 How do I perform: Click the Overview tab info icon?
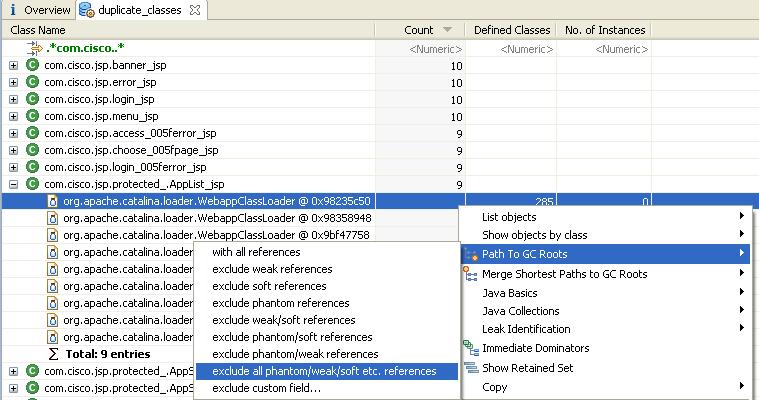(x=12, y=10)
